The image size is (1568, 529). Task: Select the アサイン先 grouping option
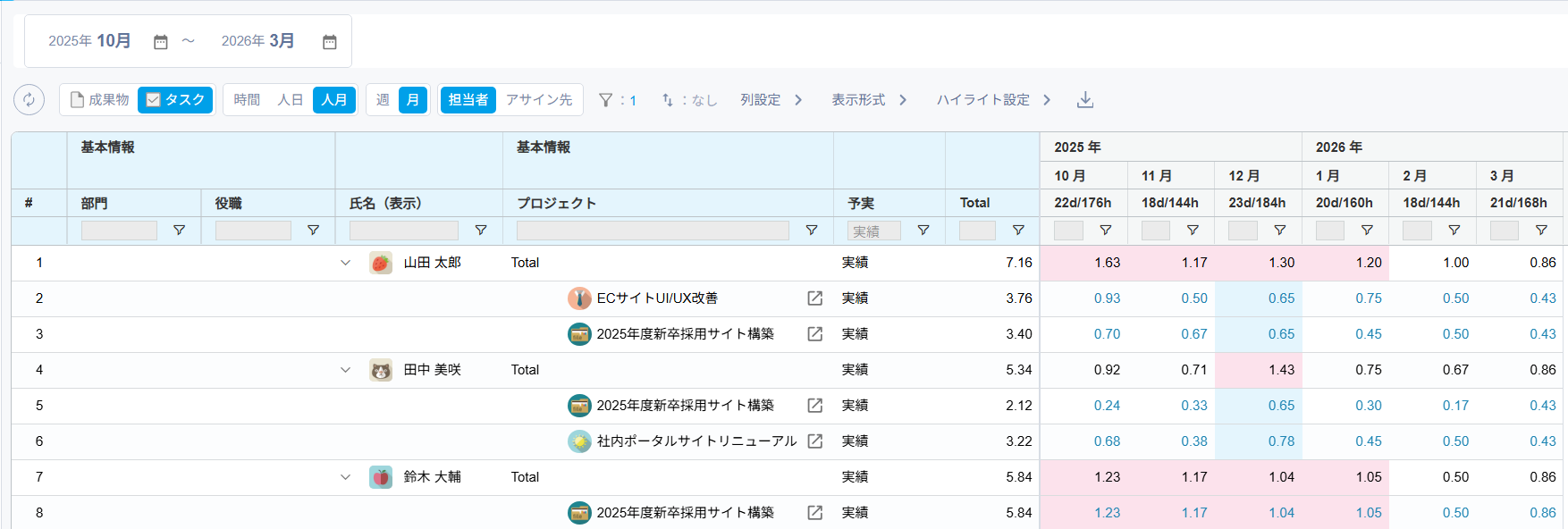(x=539, y=100)
